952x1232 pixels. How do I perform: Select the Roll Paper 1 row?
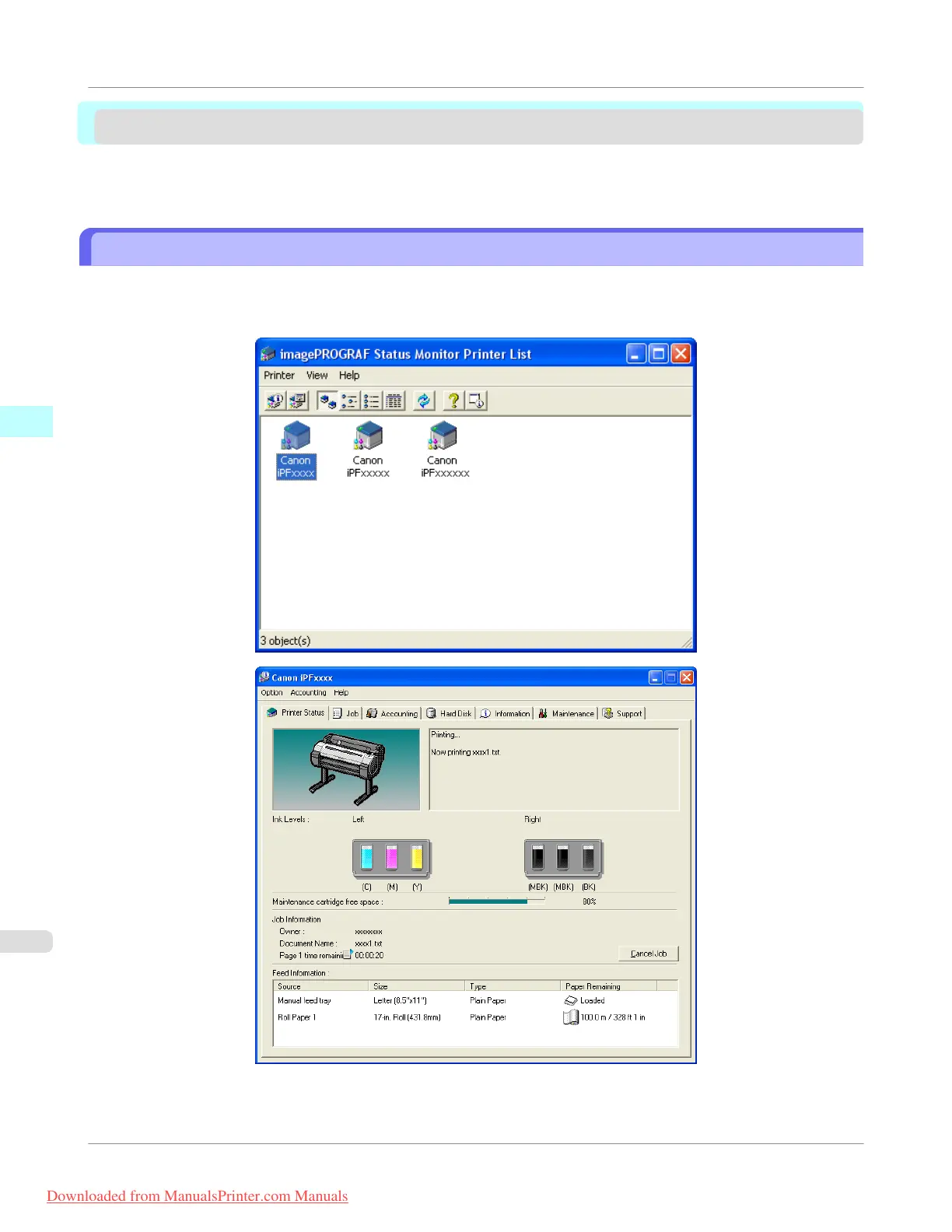point(475,1017)
